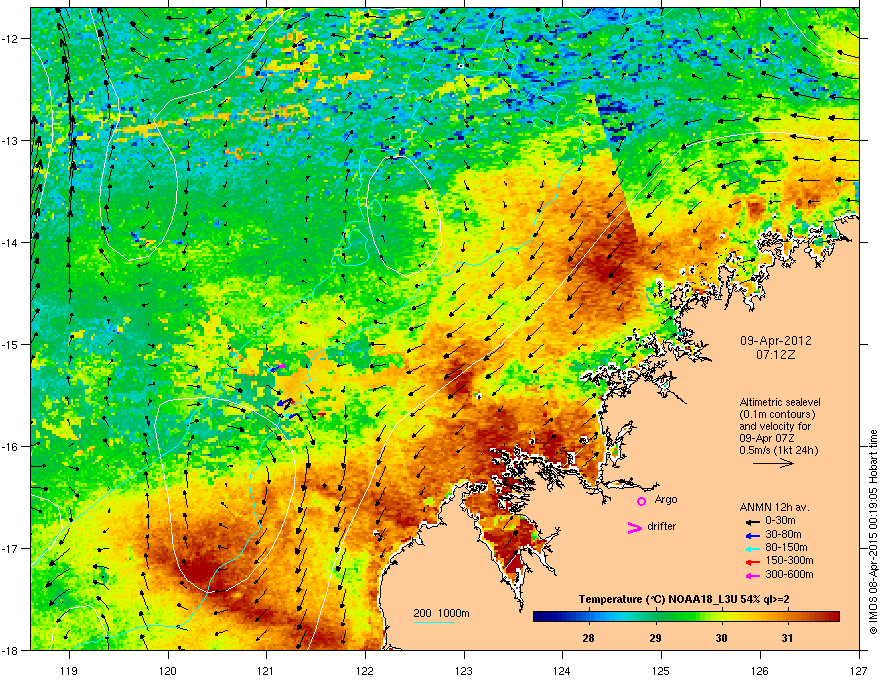Click the 'and velocity for' text

tap(775, 426)
